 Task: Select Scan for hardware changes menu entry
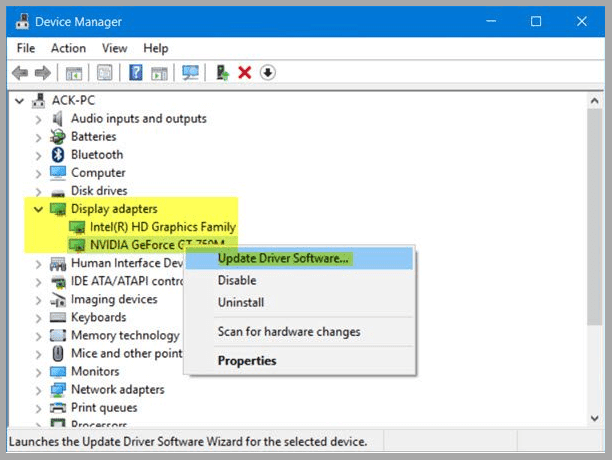tap(299, 332)
